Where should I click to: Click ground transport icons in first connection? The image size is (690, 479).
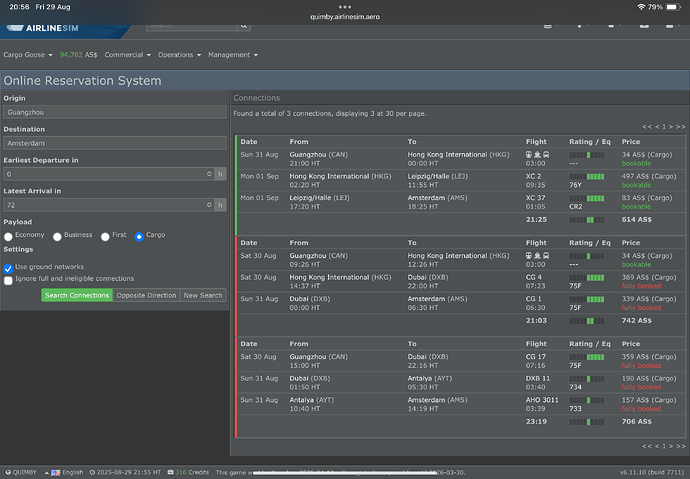pos(536,156)
